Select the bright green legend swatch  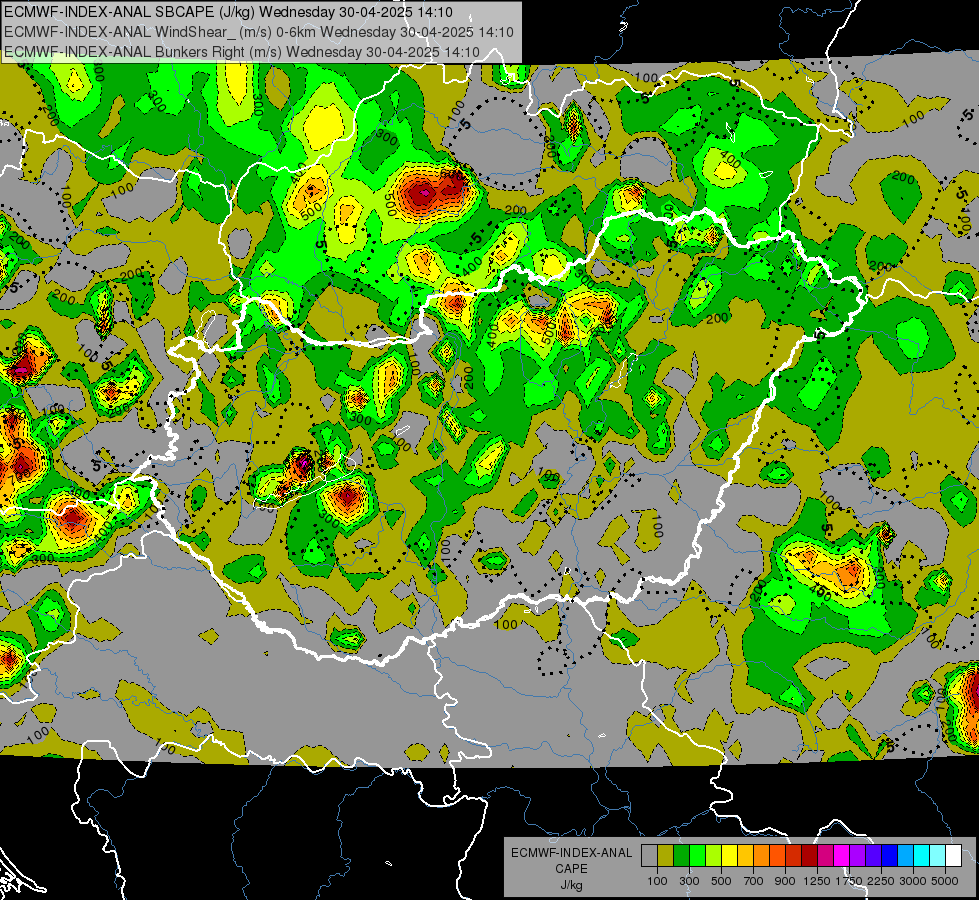tap(697, 856)
